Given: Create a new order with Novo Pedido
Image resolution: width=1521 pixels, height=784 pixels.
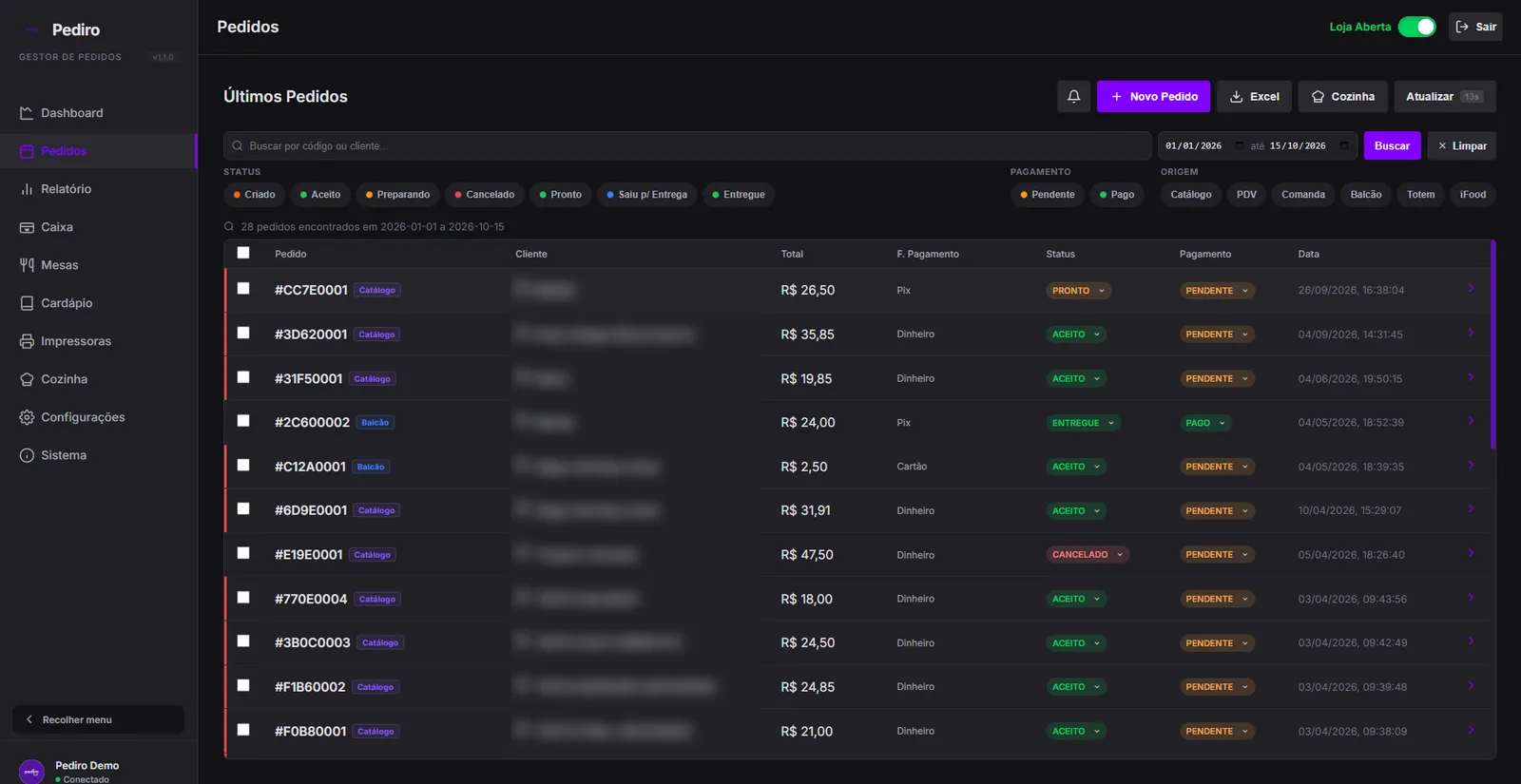Looking at the screenshot, I should [1153, 96].
